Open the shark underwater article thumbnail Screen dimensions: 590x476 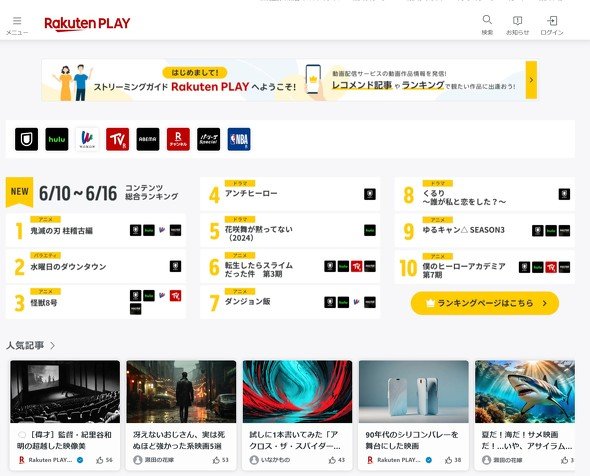pos(525,392)
